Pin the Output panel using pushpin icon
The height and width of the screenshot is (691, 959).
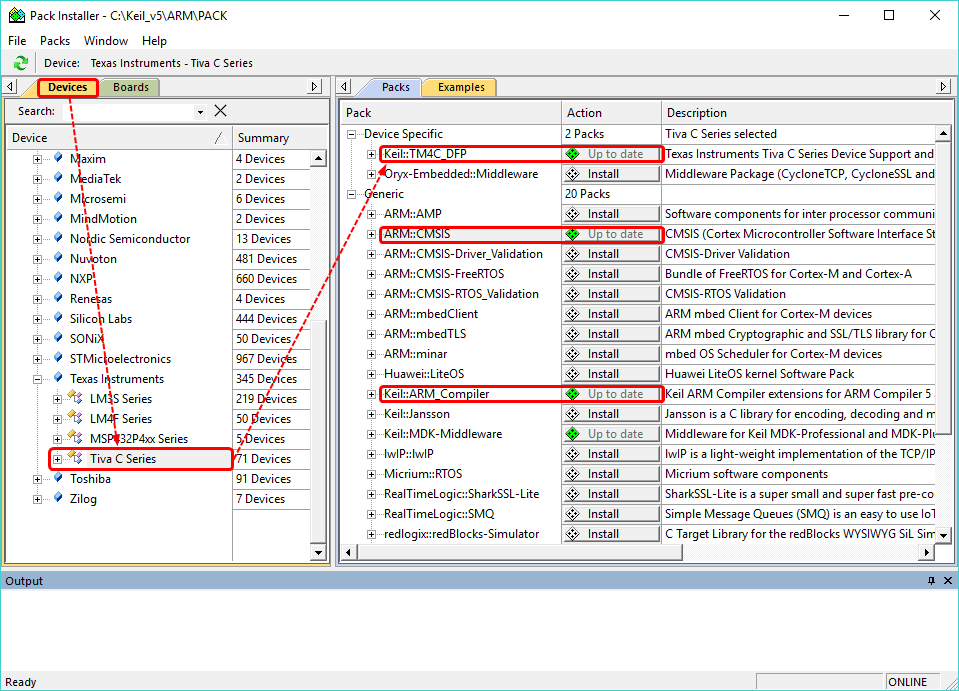point(931,581)
